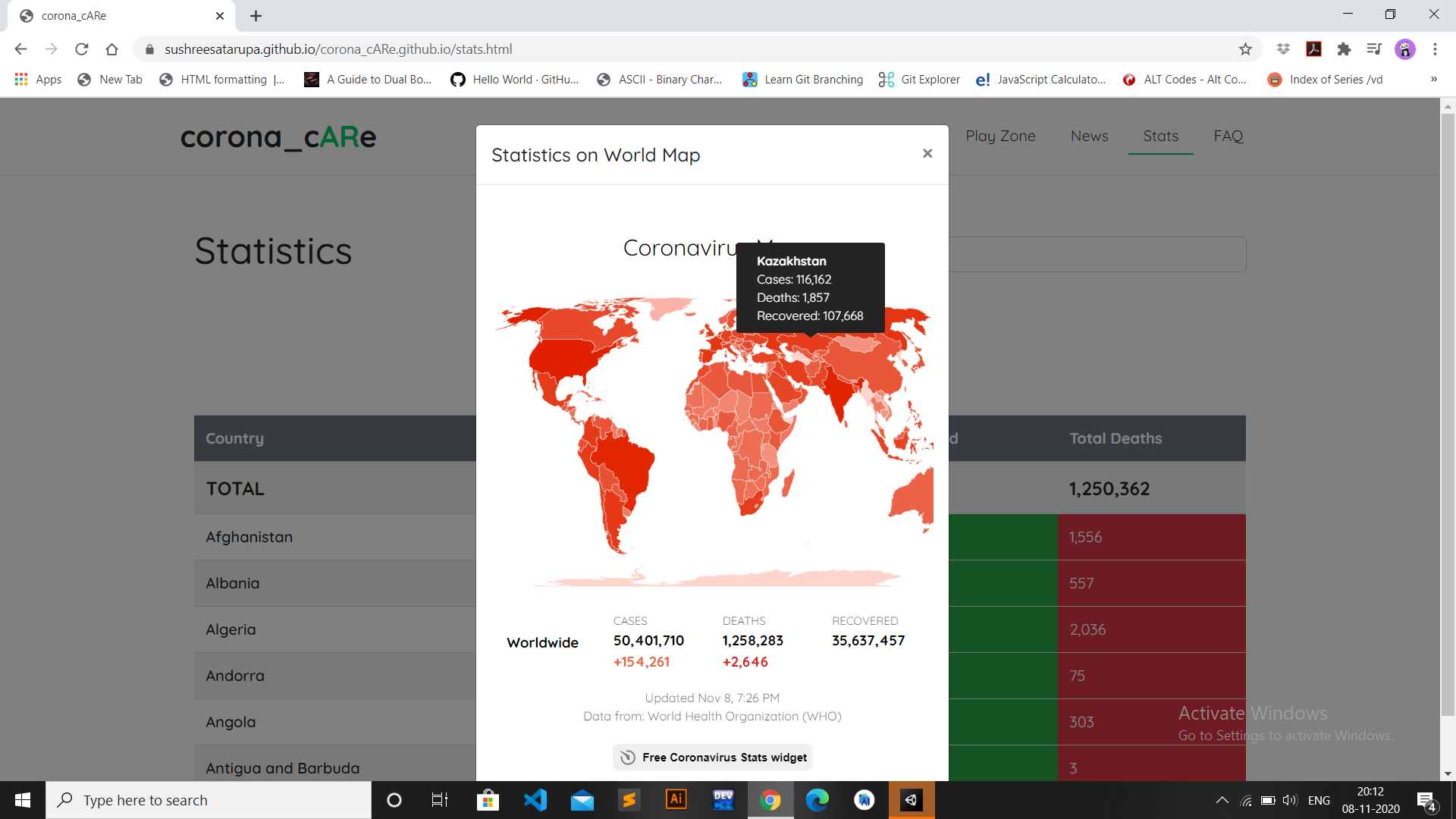The image size is (1456, 819).
Task: Open Visual Studio Code from taskbar
Action: coord(535,800)
